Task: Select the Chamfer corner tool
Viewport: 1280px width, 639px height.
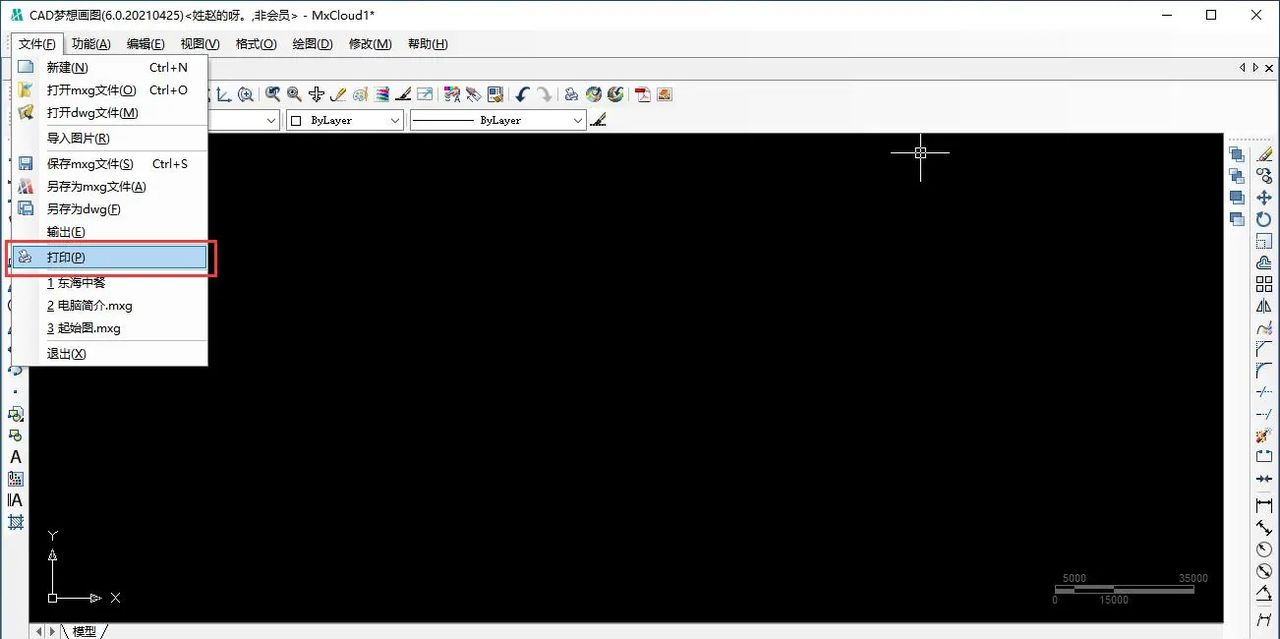Action: point(1264,349)
